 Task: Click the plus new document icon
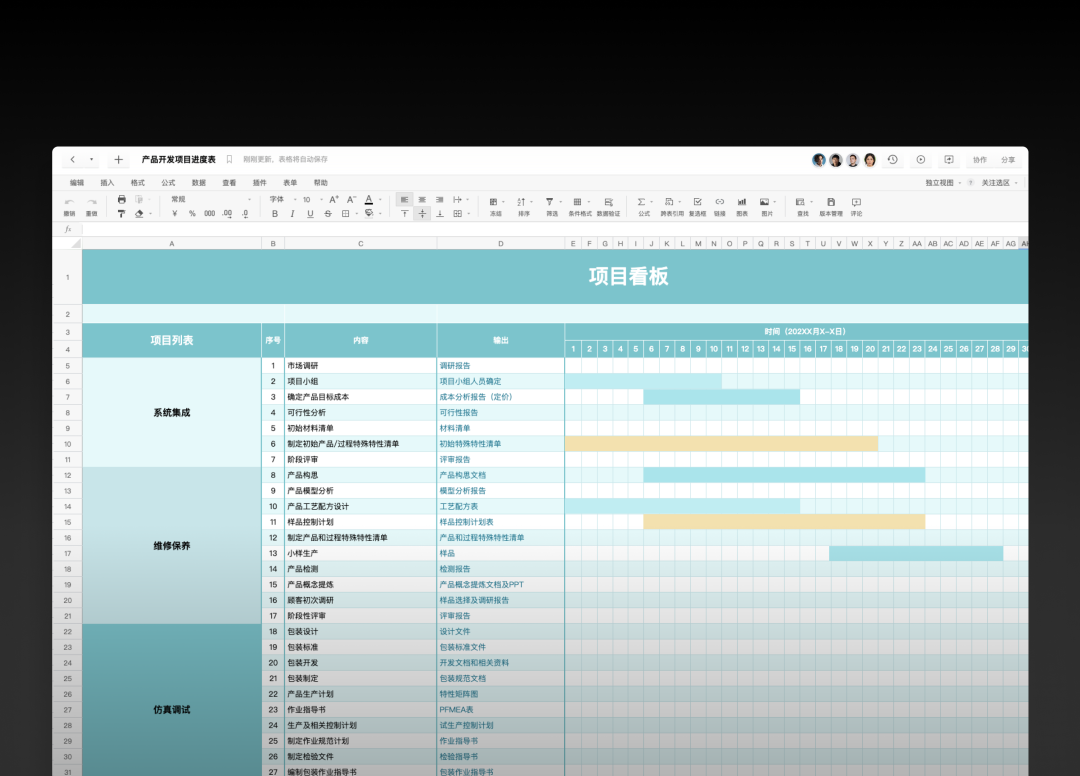click(118, 160)
